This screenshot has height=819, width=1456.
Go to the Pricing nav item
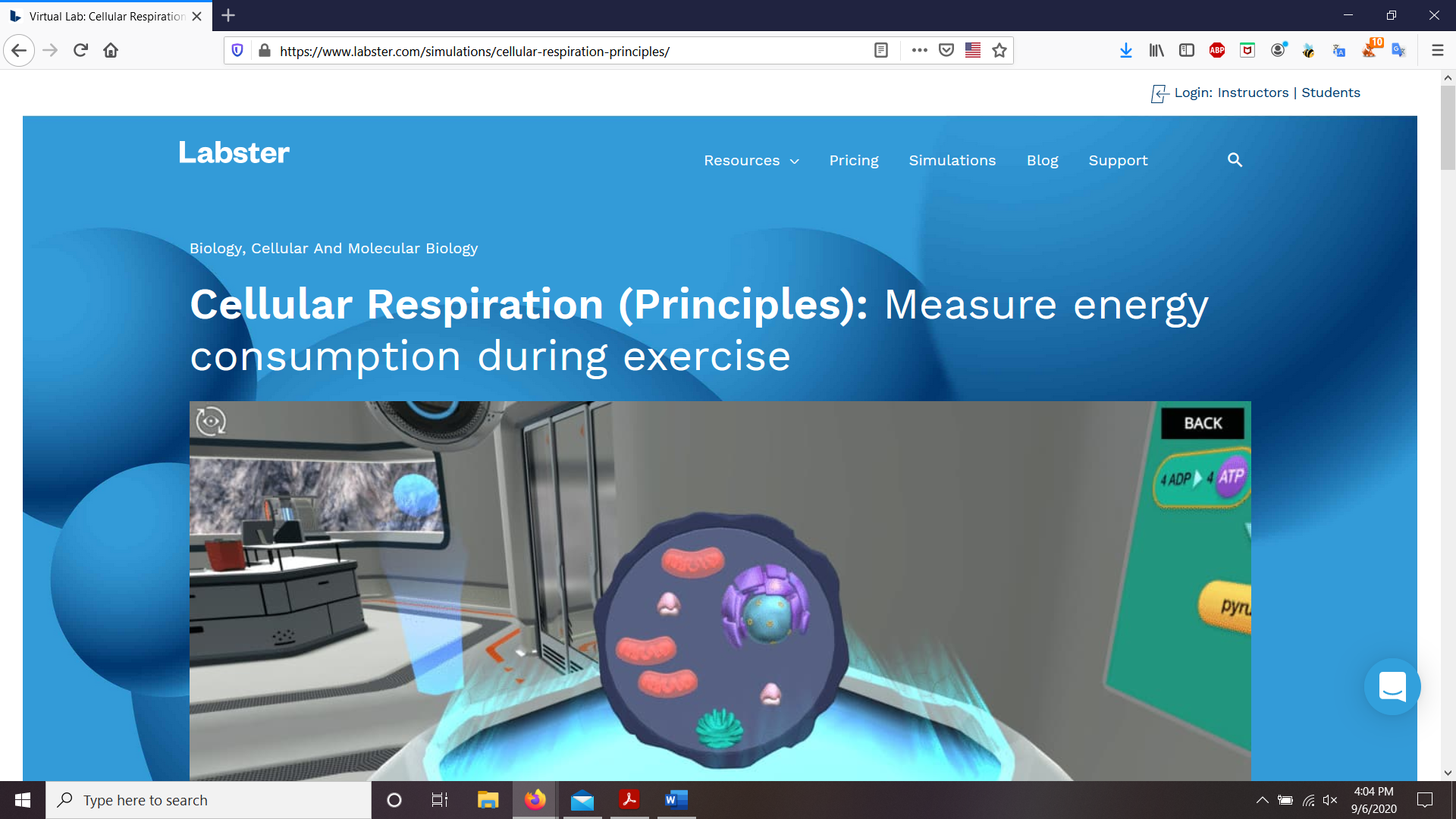tap(853, 161)
